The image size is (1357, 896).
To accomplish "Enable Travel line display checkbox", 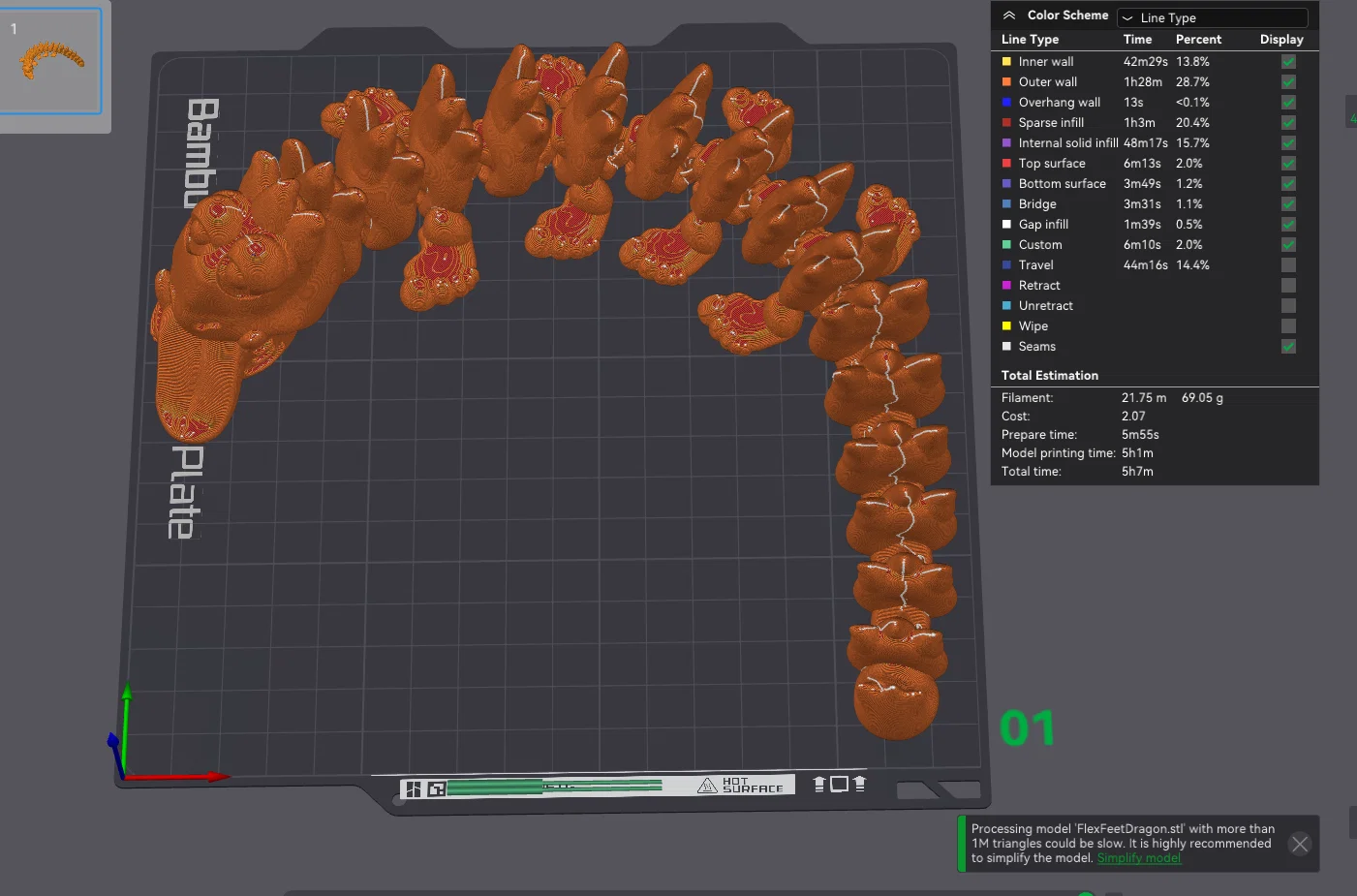I will (1288, 265).
